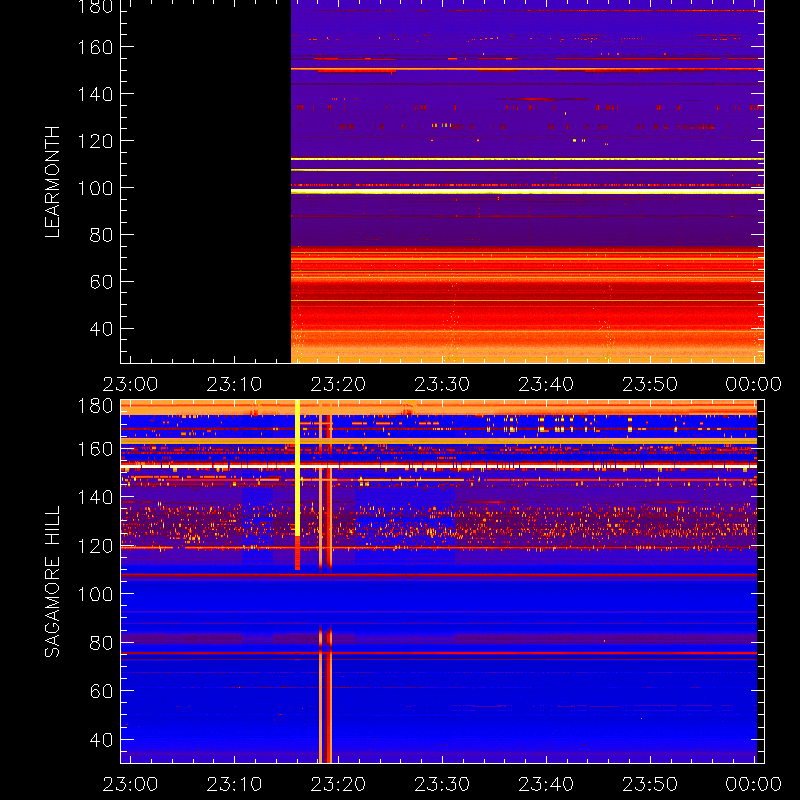
Task: Pick the 160 frequency label on Sagamore Hill plot
Action: point(95,449)
